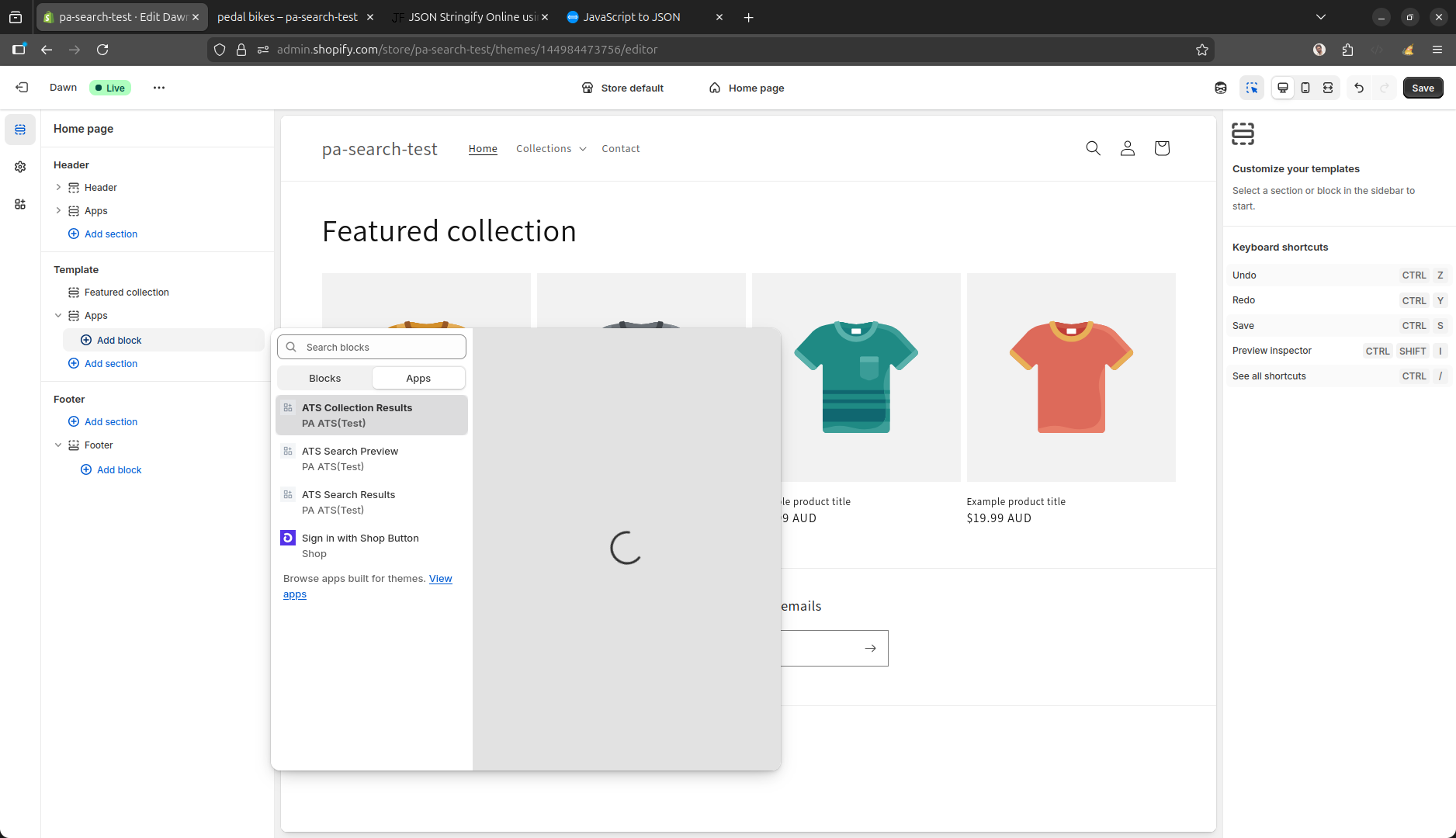Viewport: 1456px width, 838px height.
Task: Open the three-dot theme actions menu
Action: click(x=159, y=88)
